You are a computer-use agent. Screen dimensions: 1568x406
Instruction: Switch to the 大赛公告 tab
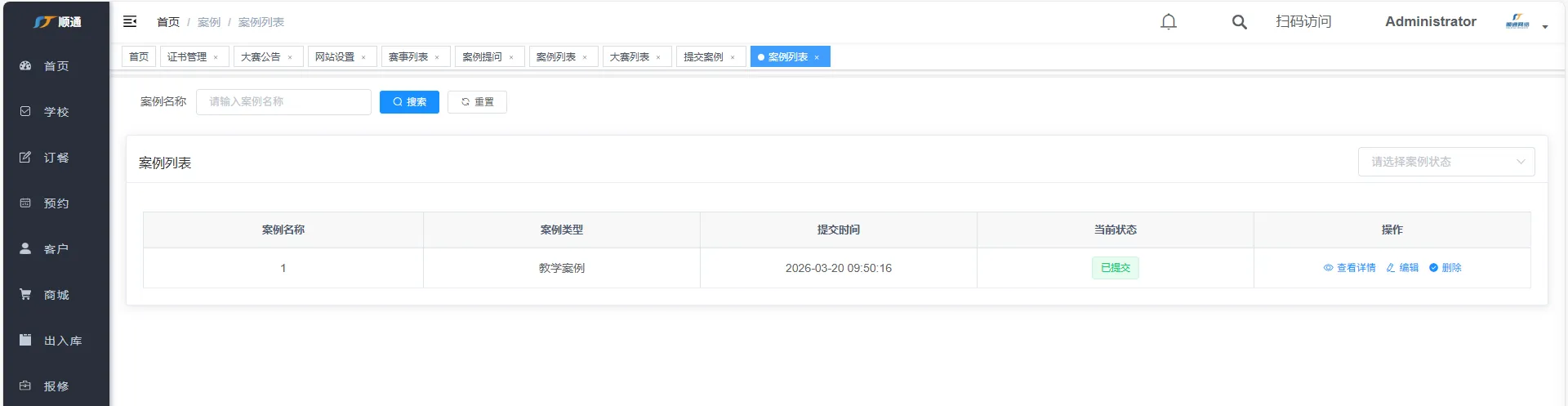[x=261, y=57]
